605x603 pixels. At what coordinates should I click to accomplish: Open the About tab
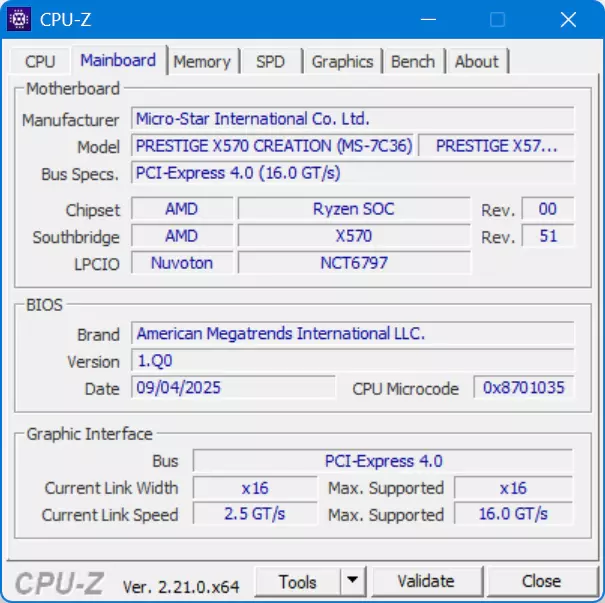tap(477, 61)
